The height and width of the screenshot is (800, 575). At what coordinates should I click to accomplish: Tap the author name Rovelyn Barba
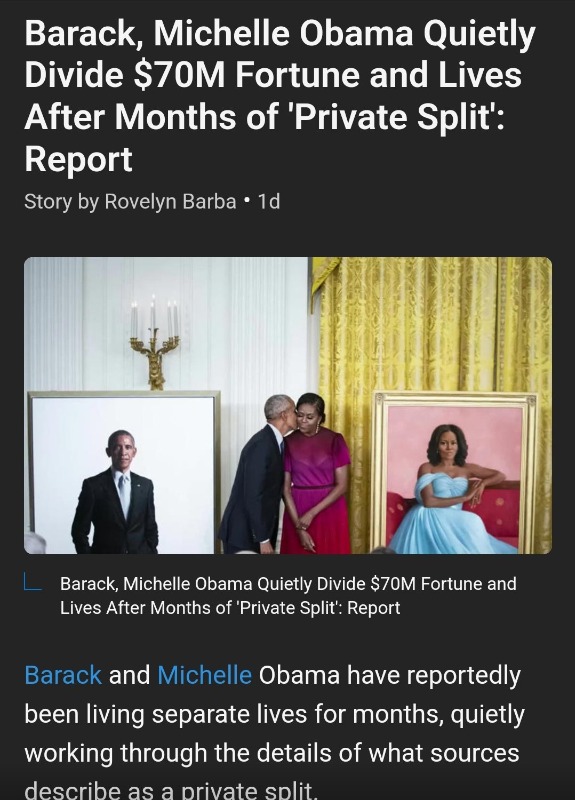click(170, 202)
